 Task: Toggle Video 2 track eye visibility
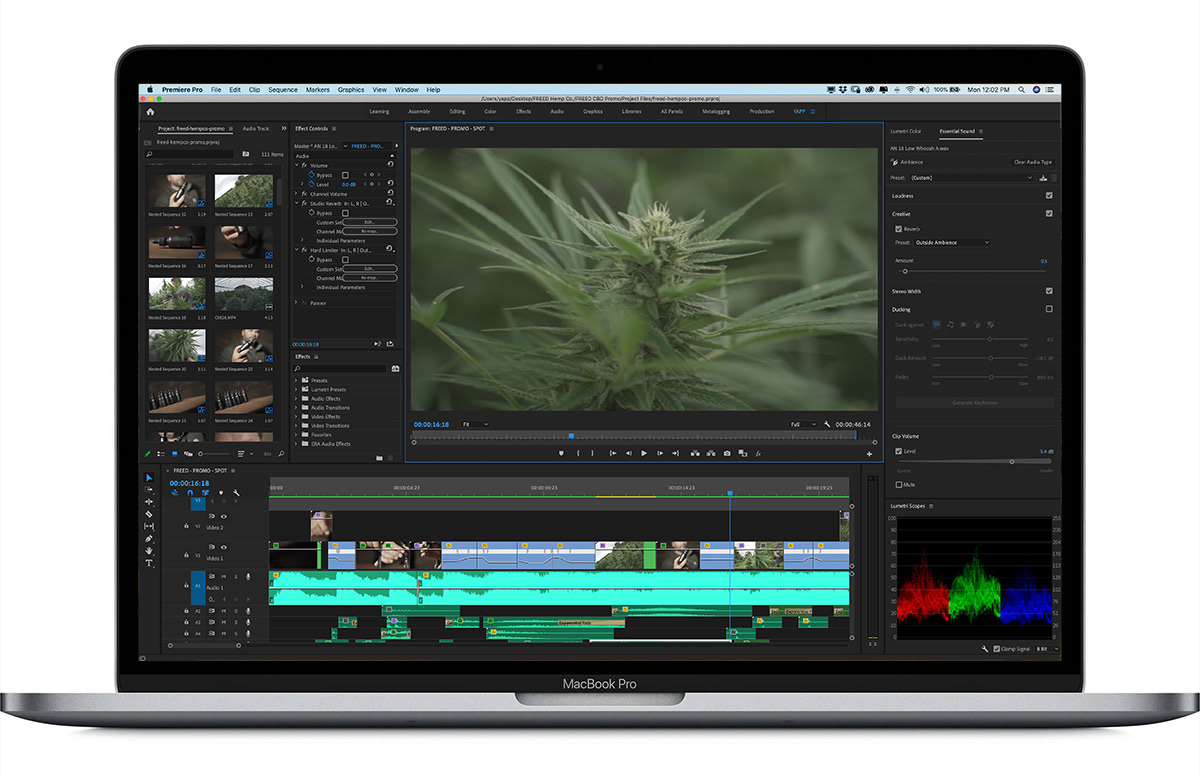pos(224,516)
